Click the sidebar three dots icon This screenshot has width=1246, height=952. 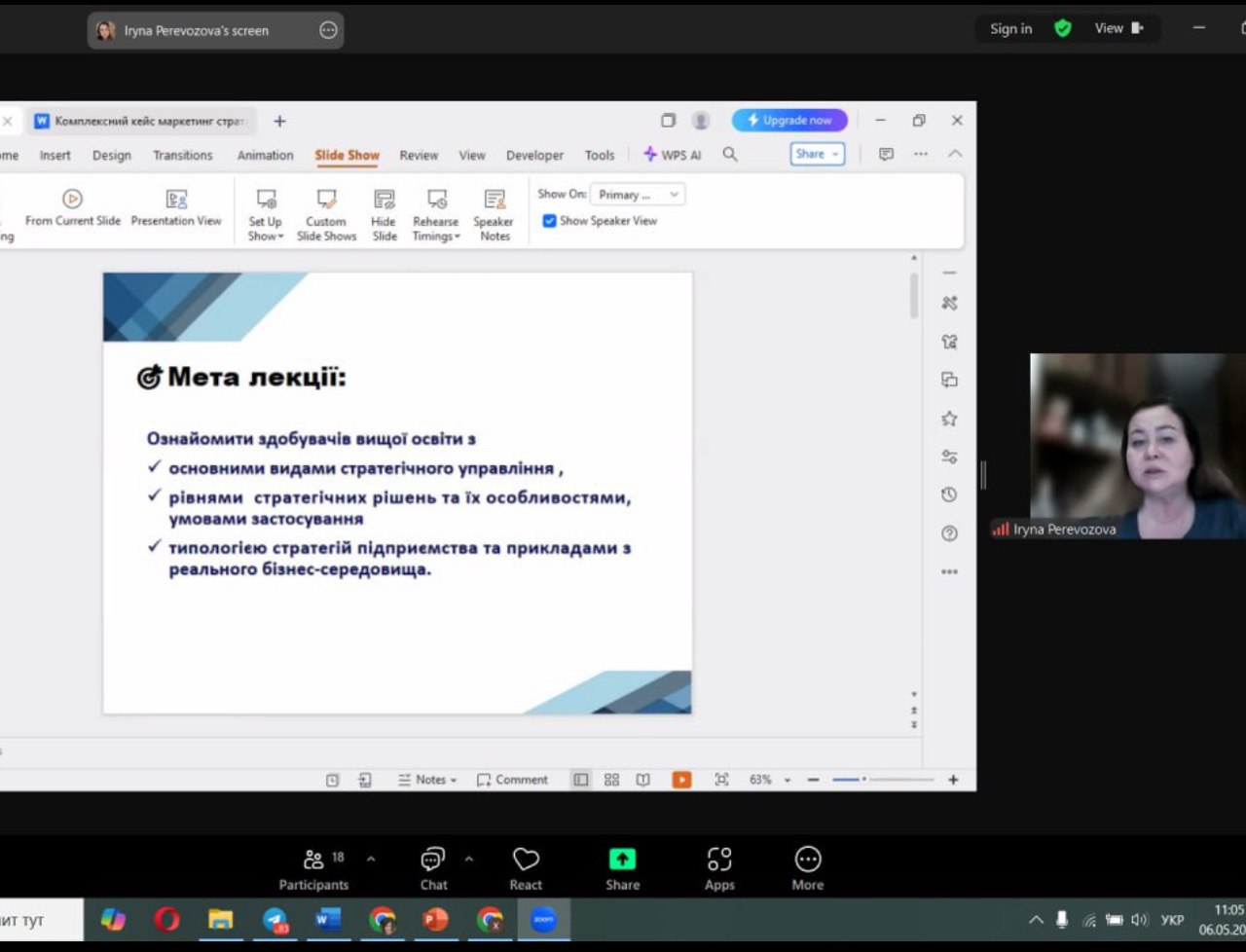949,572
